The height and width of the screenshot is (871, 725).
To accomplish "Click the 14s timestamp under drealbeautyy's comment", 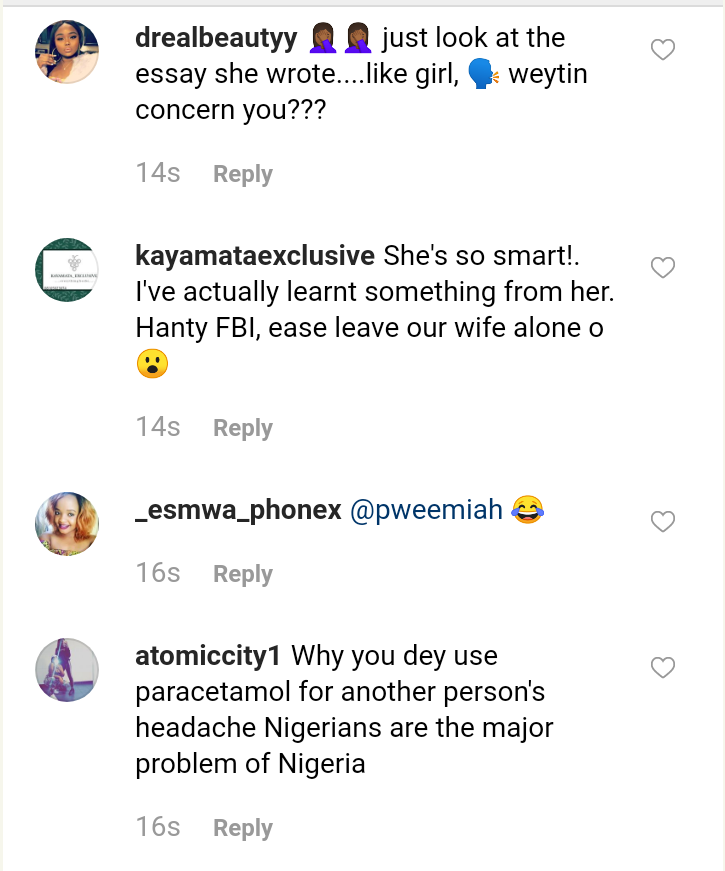I will click(158, 173).
